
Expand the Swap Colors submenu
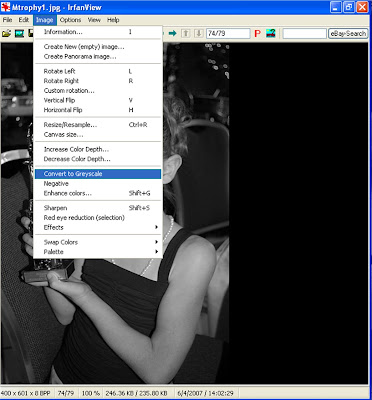(x=98, y=242)
